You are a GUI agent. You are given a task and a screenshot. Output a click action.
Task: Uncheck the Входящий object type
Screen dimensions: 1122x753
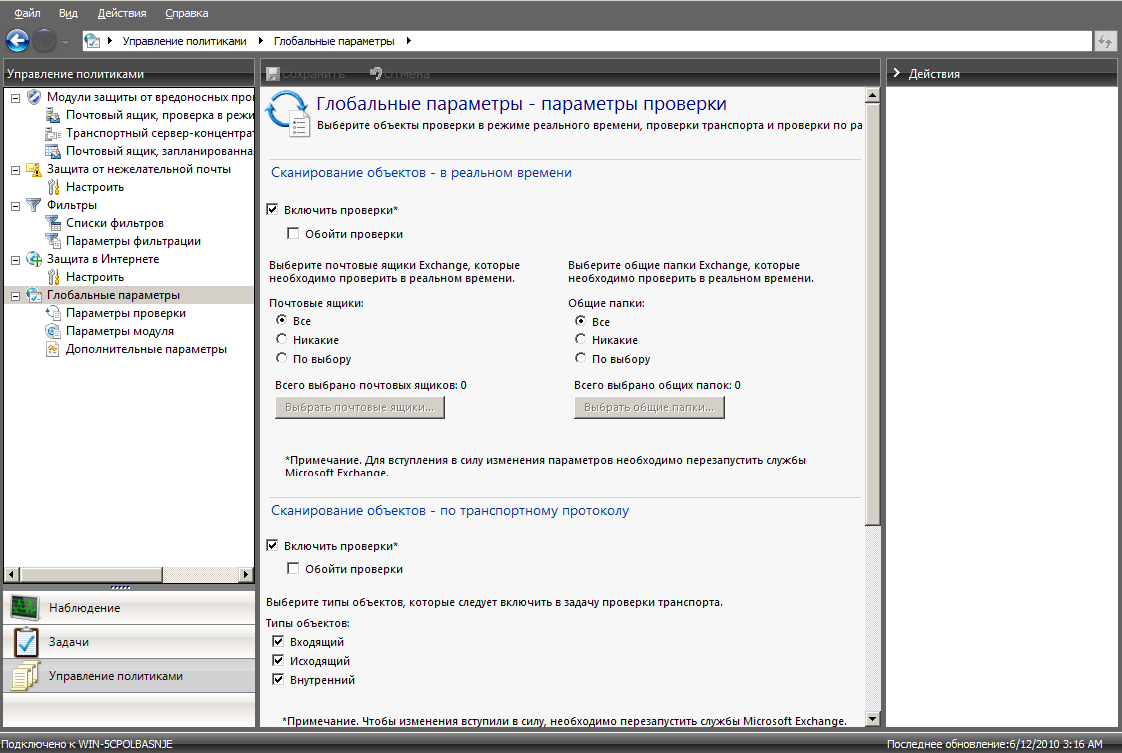pyautogui.click(x=278, y=641)
